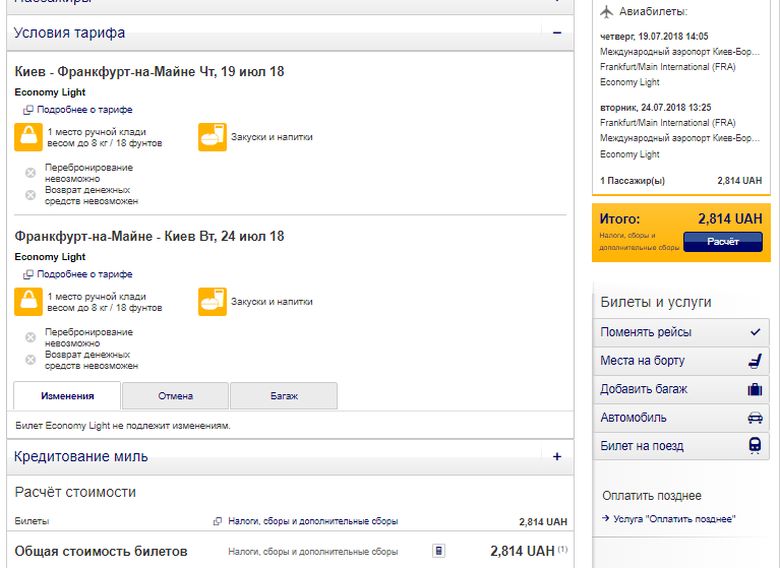The image size is (780, 568).
Task: Click the calculator icon near total price
Action: 438,551
